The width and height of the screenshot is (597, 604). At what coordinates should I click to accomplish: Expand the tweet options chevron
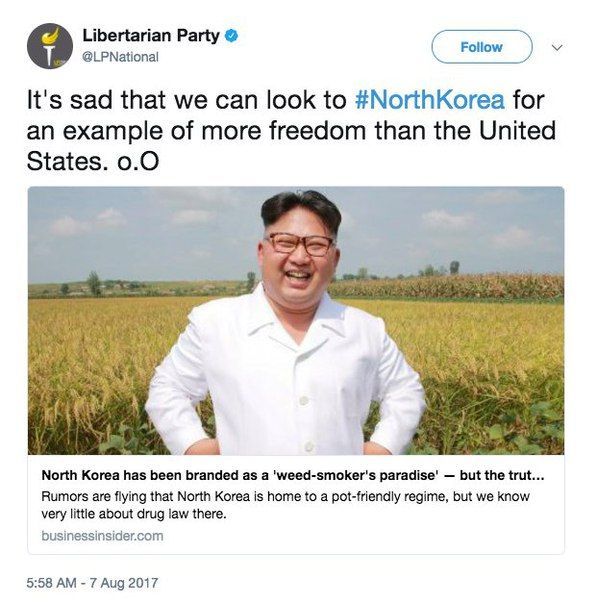pyautogui.click(x=557, y=47)
